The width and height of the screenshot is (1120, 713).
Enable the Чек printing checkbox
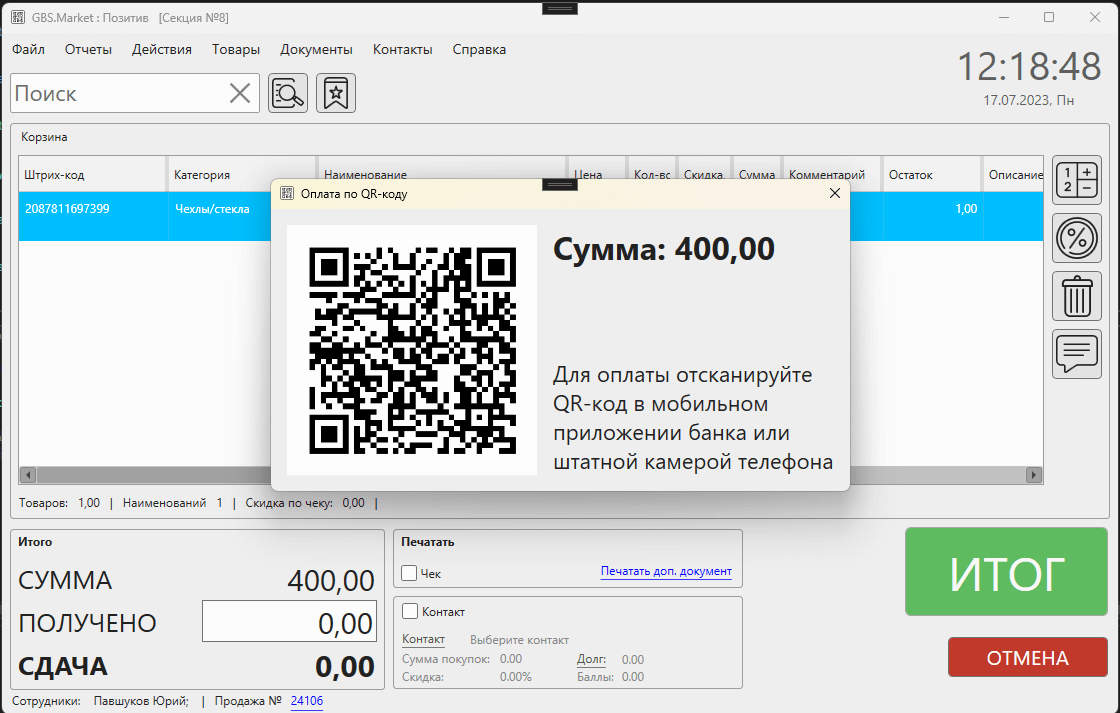coord(408,573)
